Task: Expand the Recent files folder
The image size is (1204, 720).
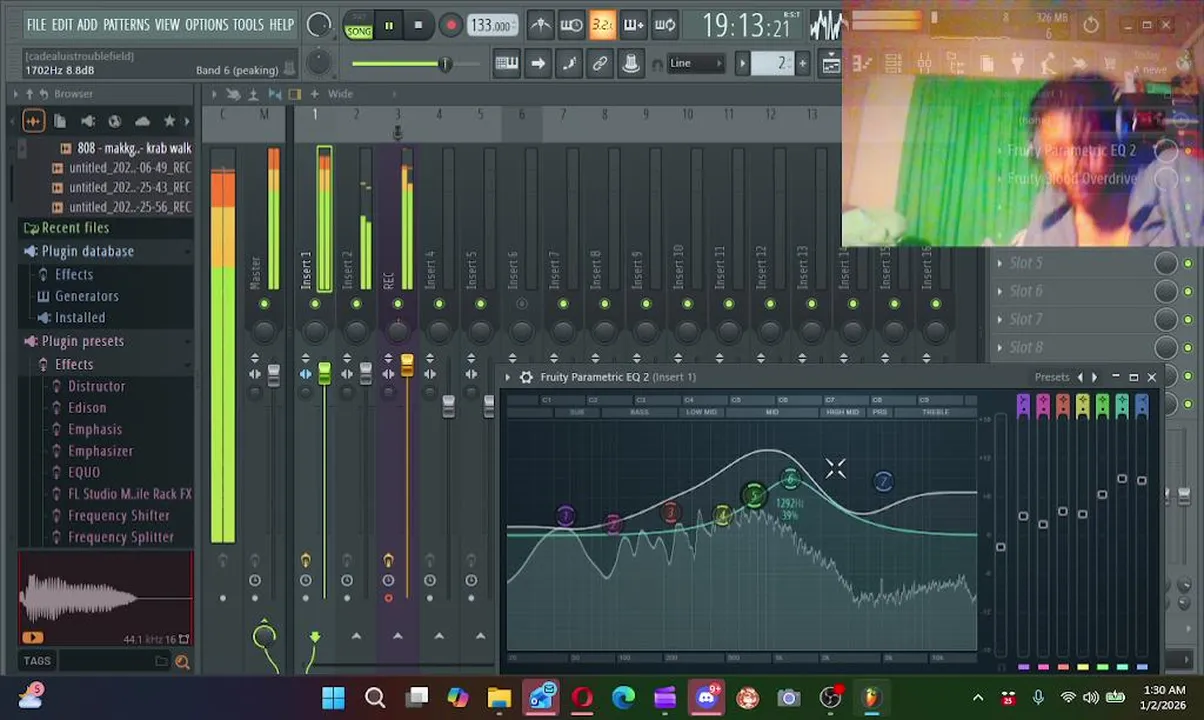Action: [x=75, y=228]
